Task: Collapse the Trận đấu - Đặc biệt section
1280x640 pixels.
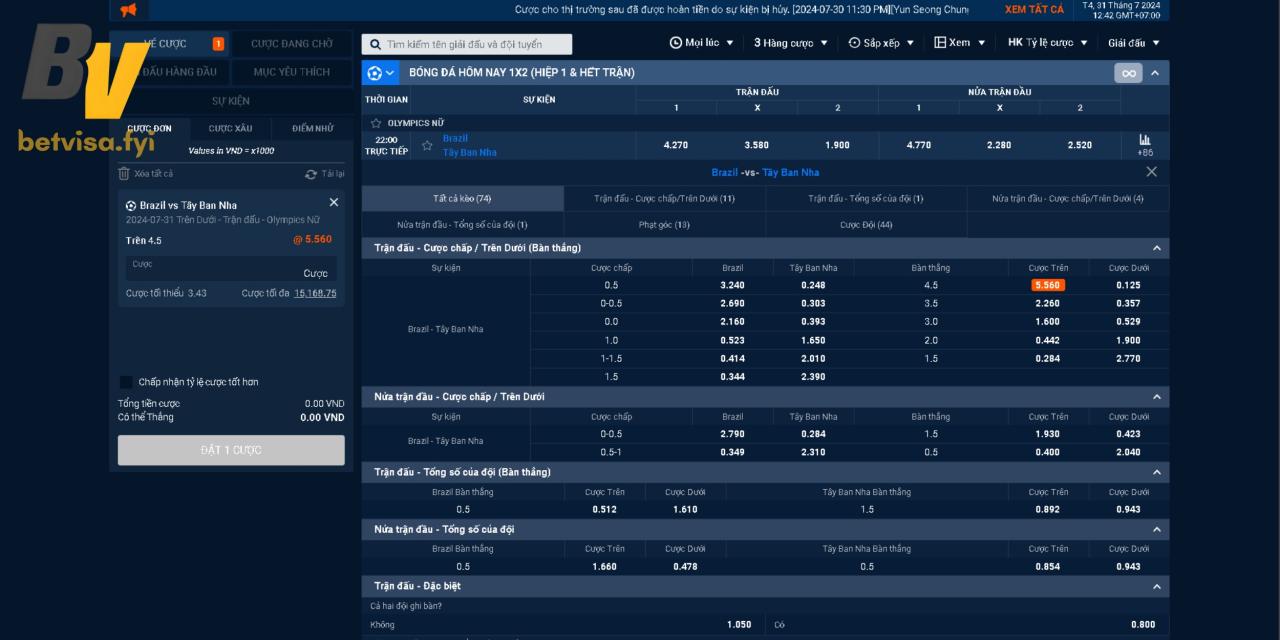Action: (1157, 586)
